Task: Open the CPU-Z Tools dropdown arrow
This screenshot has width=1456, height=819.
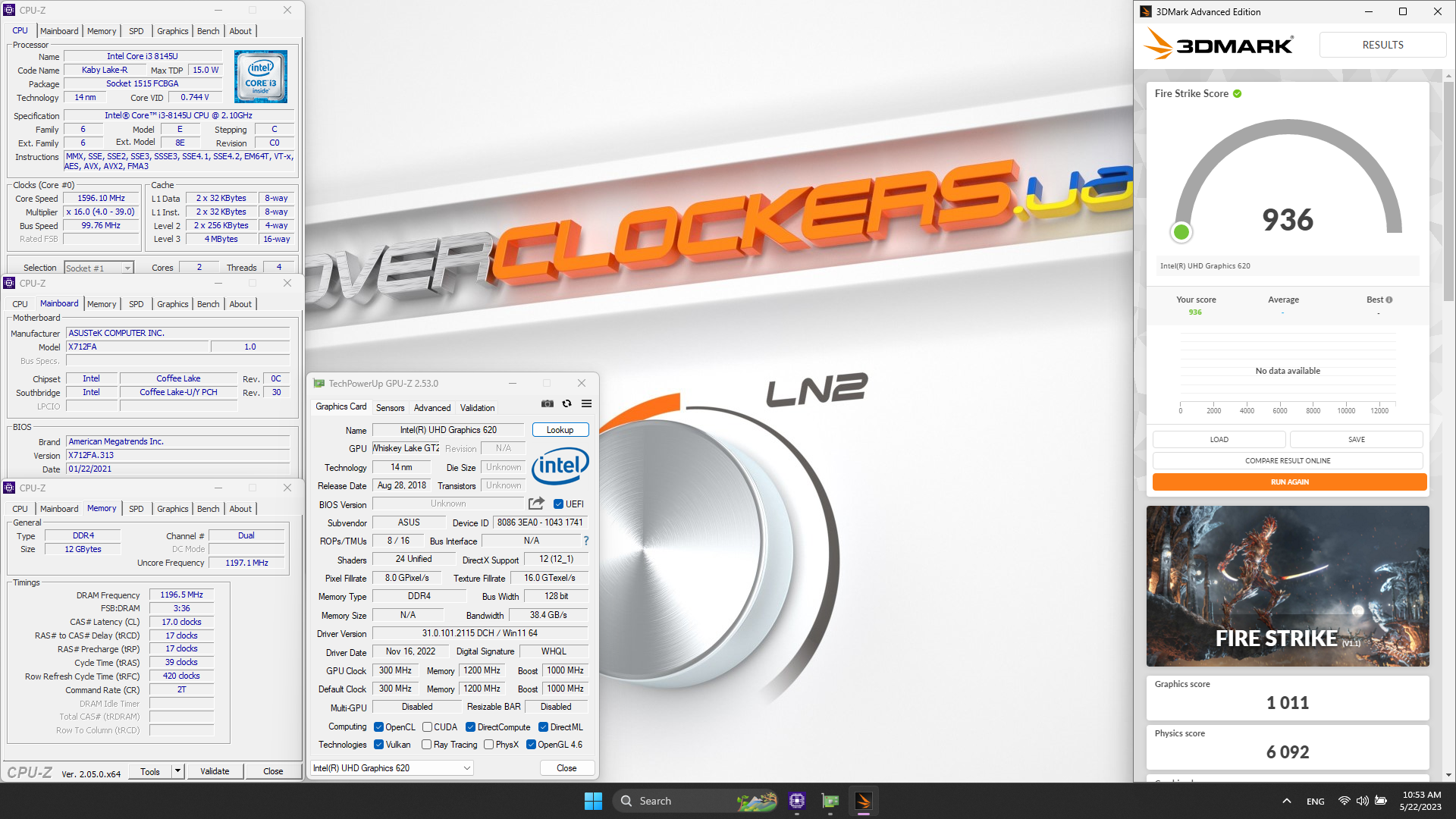Action: 177,771
